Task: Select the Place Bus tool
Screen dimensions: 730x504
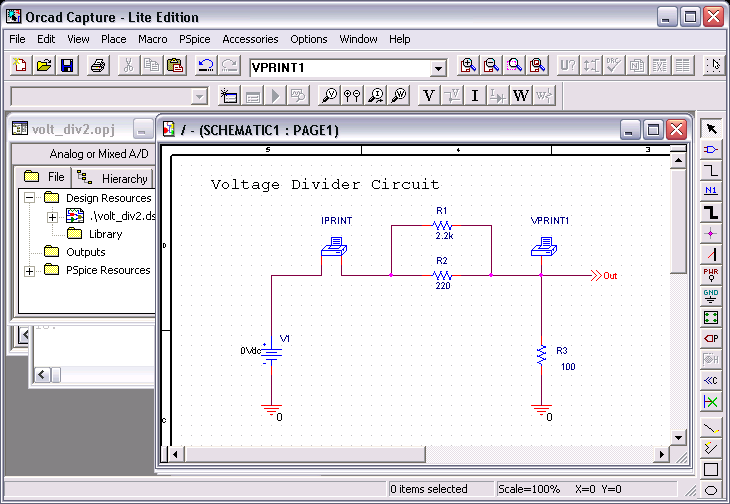Action: (711, 212)
